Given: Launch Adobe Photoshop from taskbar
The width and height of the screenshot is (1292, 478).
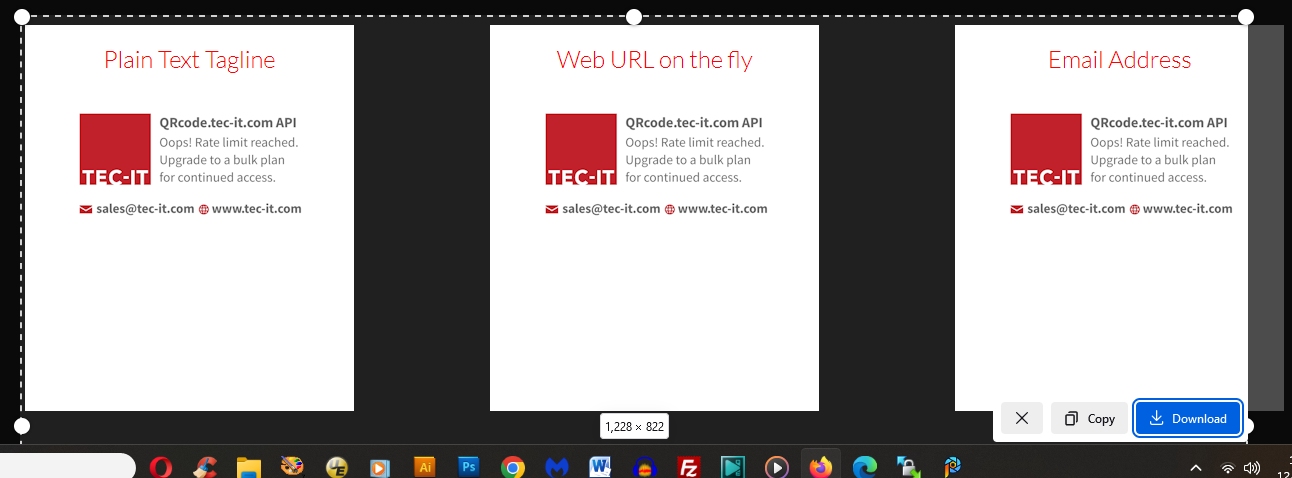Looking at the screenshot, I should click(468, 467).
